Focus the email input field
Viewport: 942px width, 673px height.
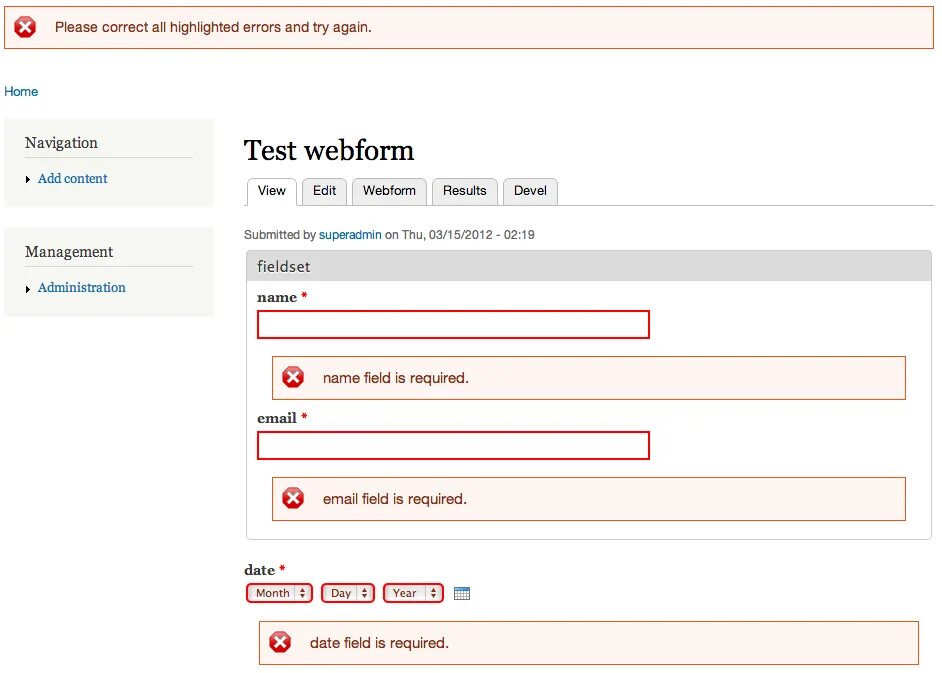[x=453, y=445]
